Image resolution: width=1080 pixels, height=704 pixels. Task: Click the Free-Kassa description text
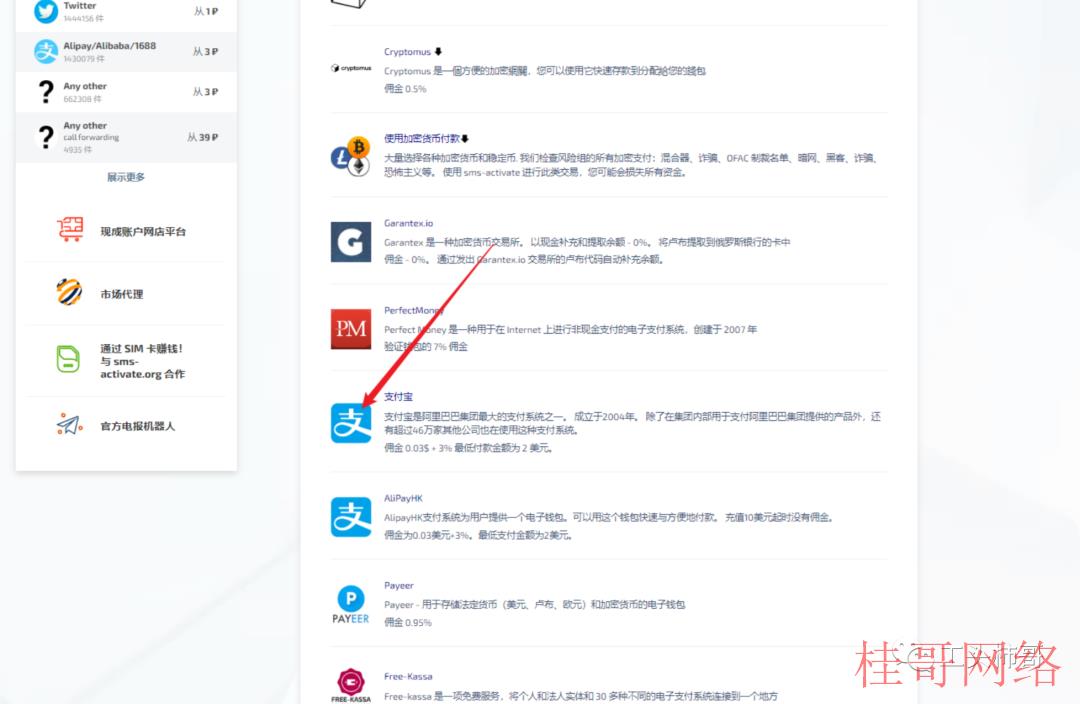tap(581, 696)
